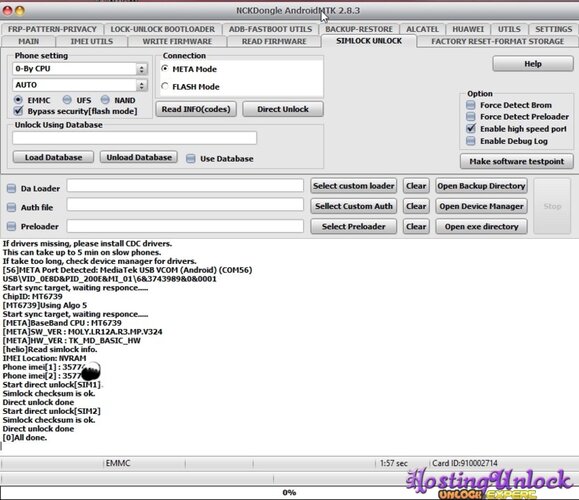The image size is (579, 500).
Task: Select the SIMLOCK UNLOCK tab
Action: 369,41
